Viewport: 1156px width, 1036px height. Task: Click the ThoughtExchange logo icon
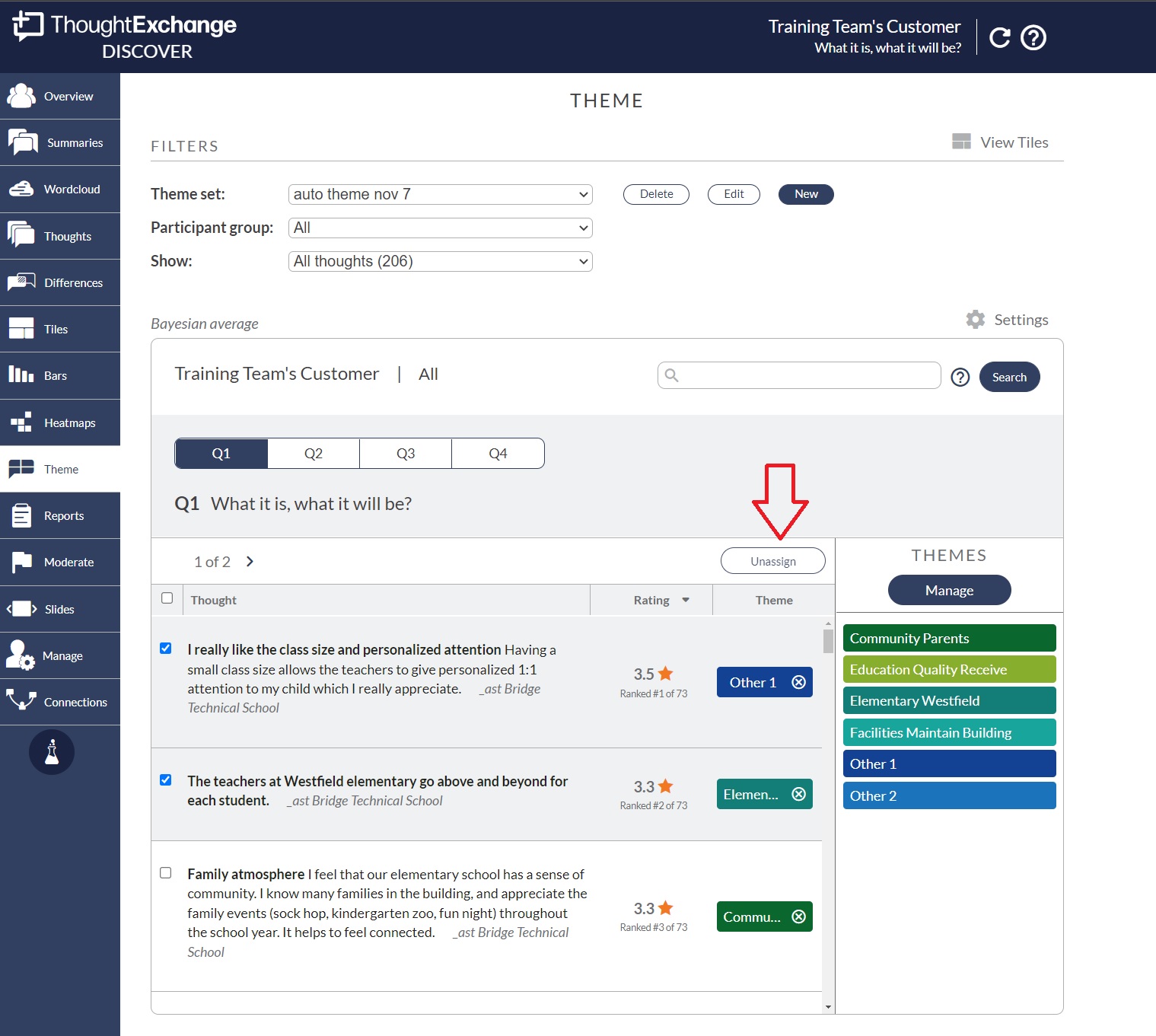point(28,26)
